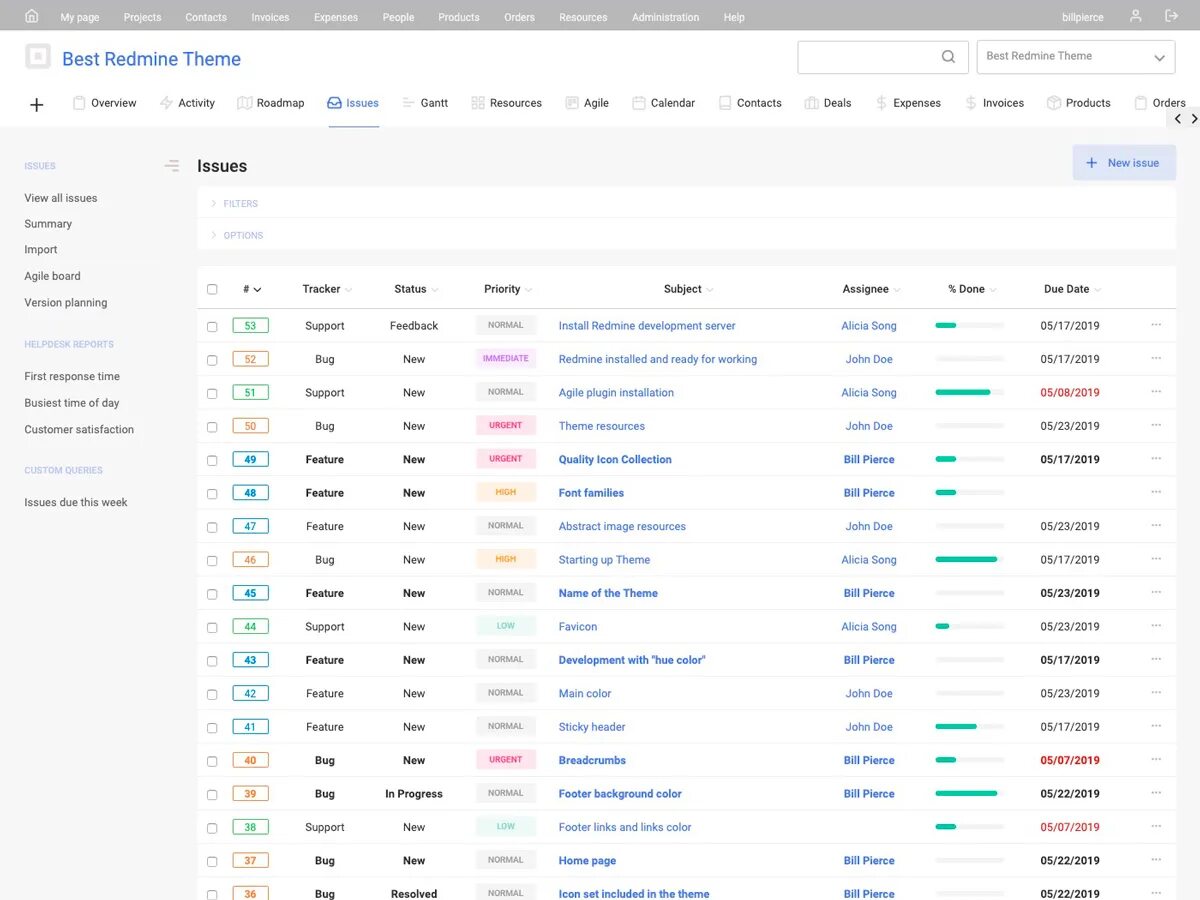Open the Administration menu
This screenshot has height=900, width=1200.
click(x=665, y=16)
